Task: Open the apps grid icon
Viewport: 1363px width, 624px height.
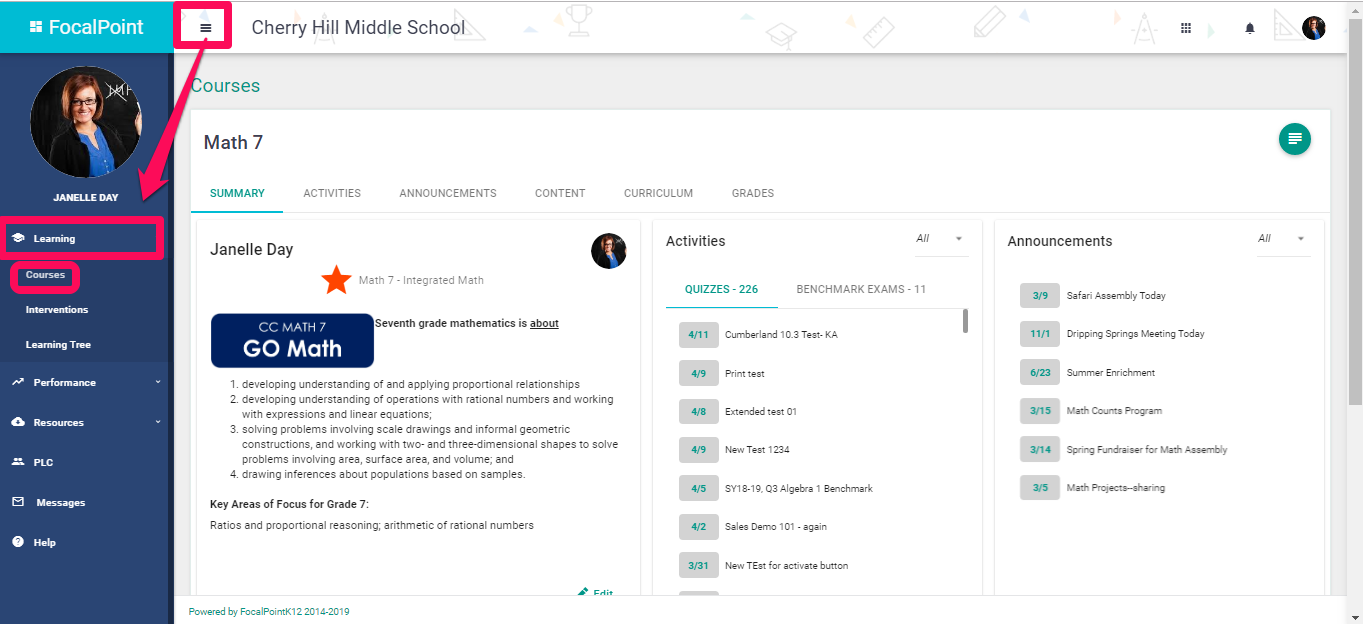Action: click(x=1186, y=28)
